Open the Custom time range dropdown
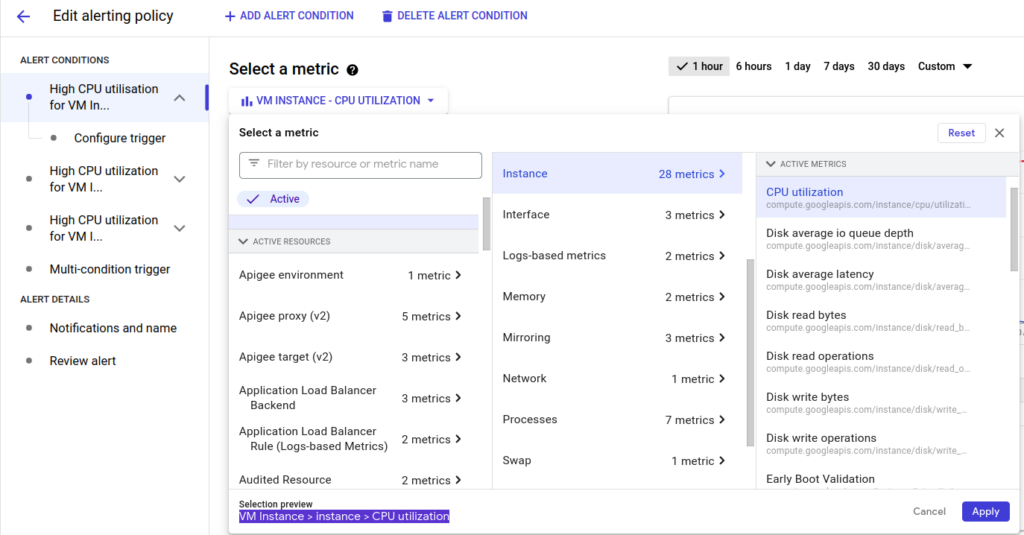 point(945,66)
